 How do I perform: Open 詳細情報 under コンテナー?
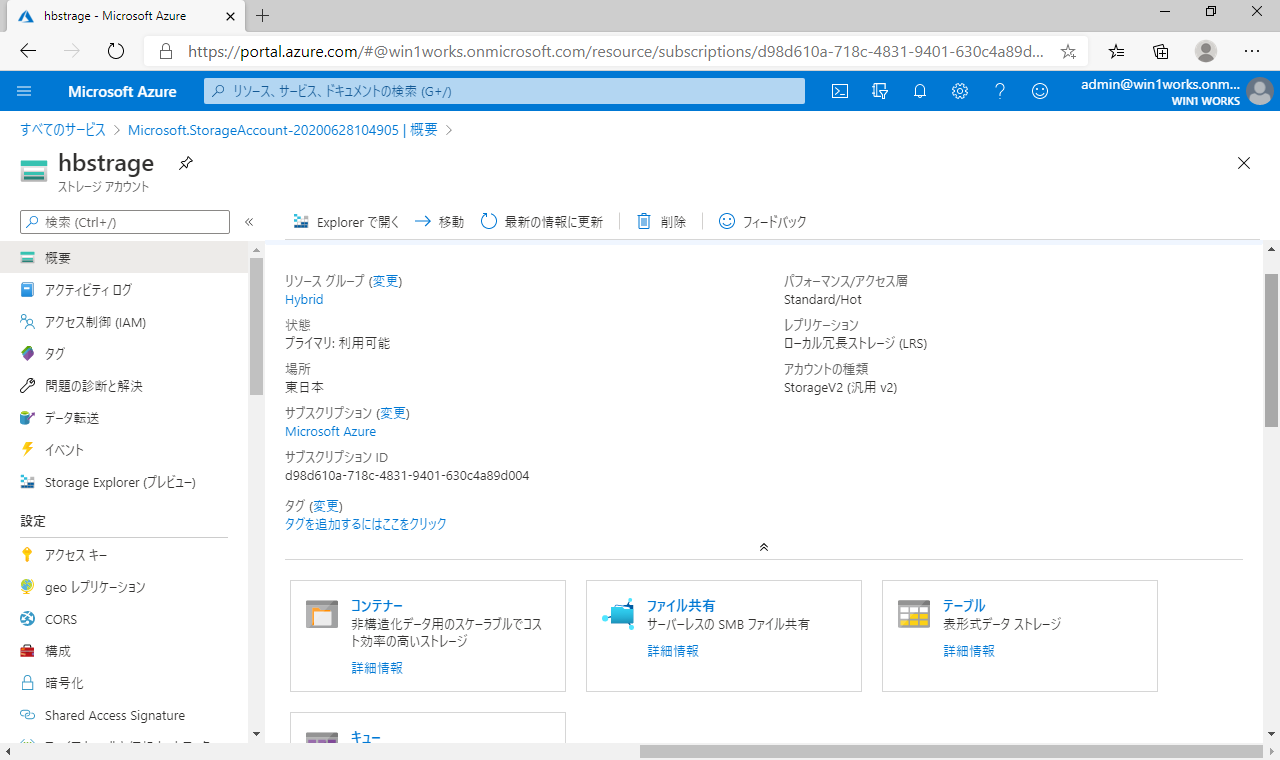tap(377, 668)
